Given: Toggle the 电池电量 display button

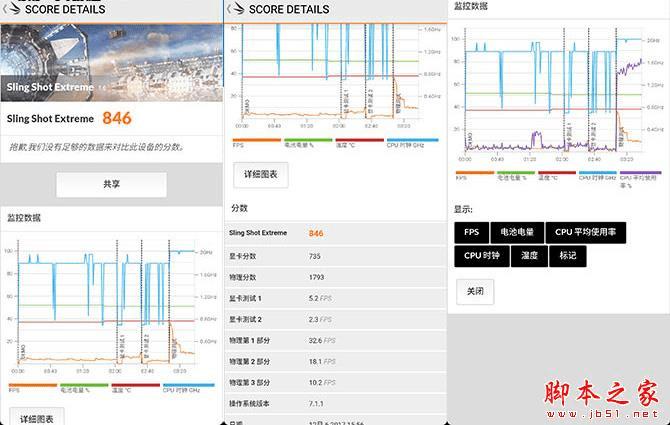Looking at the screenshot, I should tap(517, 232).
